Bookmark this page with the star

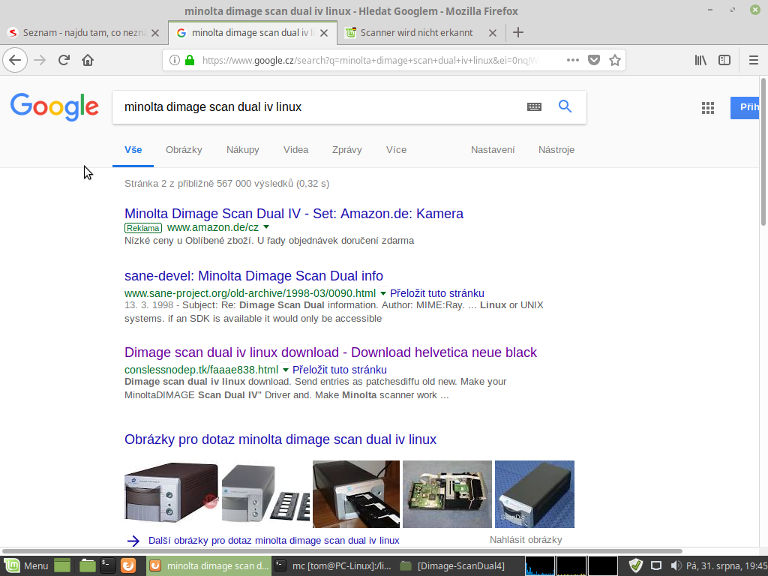(x=615, y=60)
